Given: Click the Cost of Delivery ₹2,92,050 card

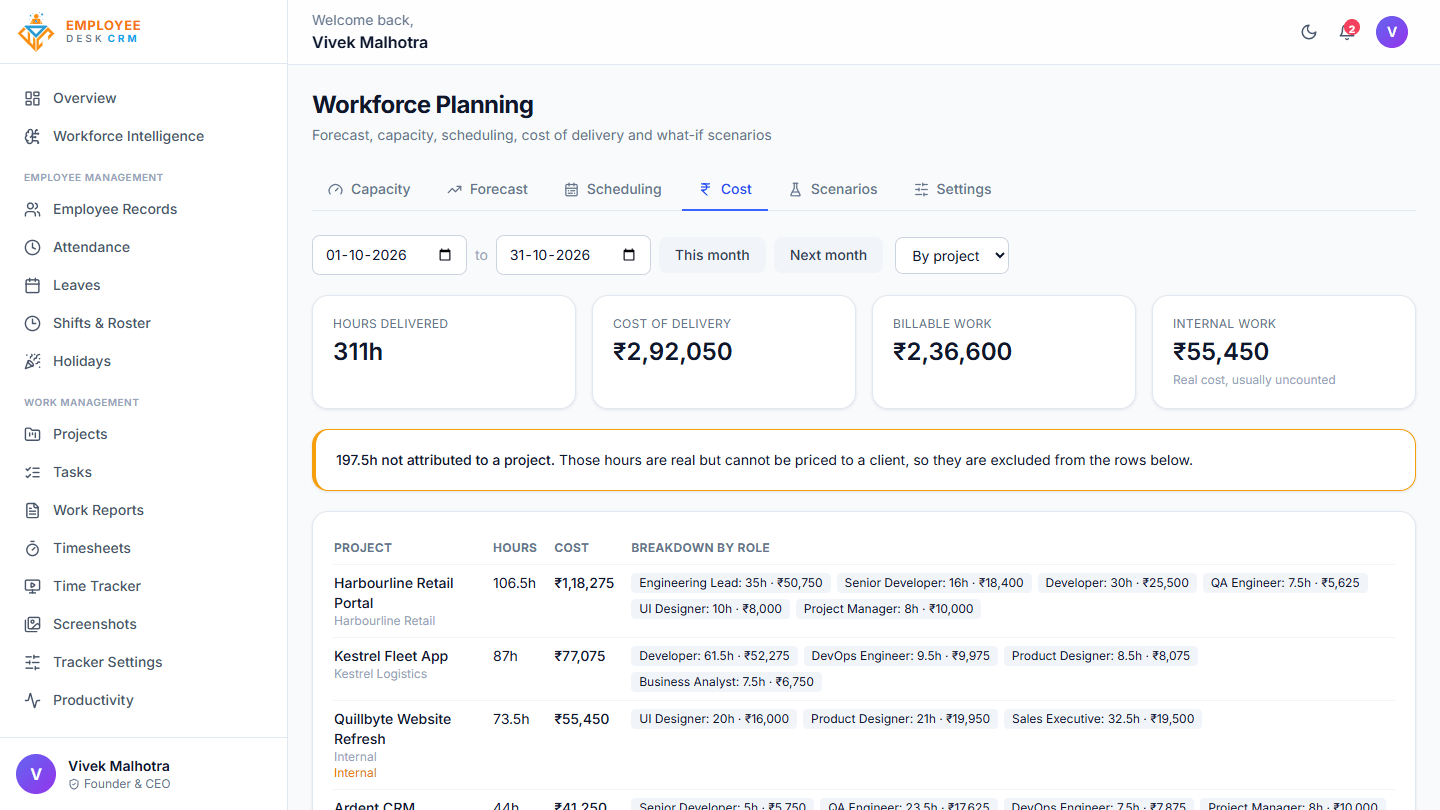Looking at the screenshot, I should click(724, 352).
